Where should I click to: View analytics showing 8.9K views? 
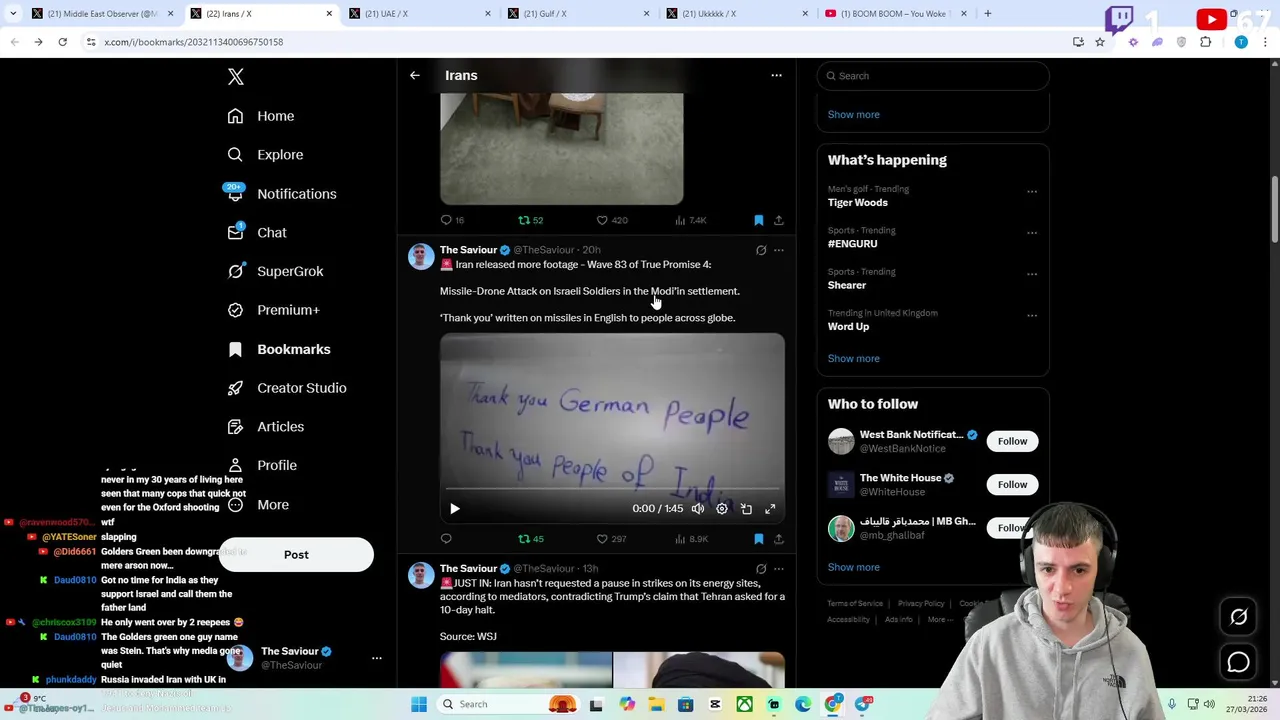pyautogui.click(x=692, y=539)
